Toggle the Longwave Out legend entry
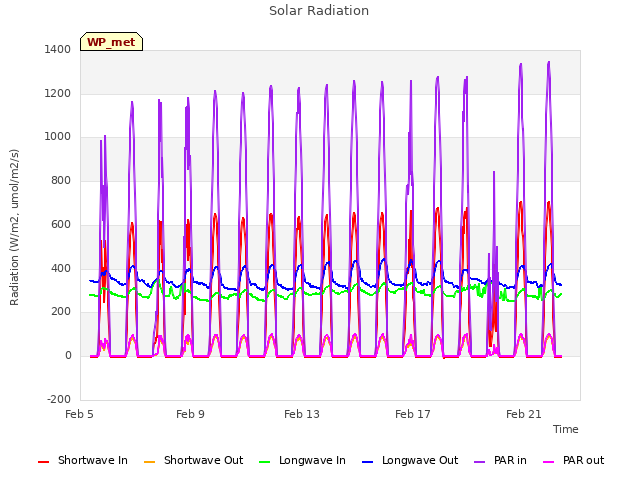 (410, 460)
